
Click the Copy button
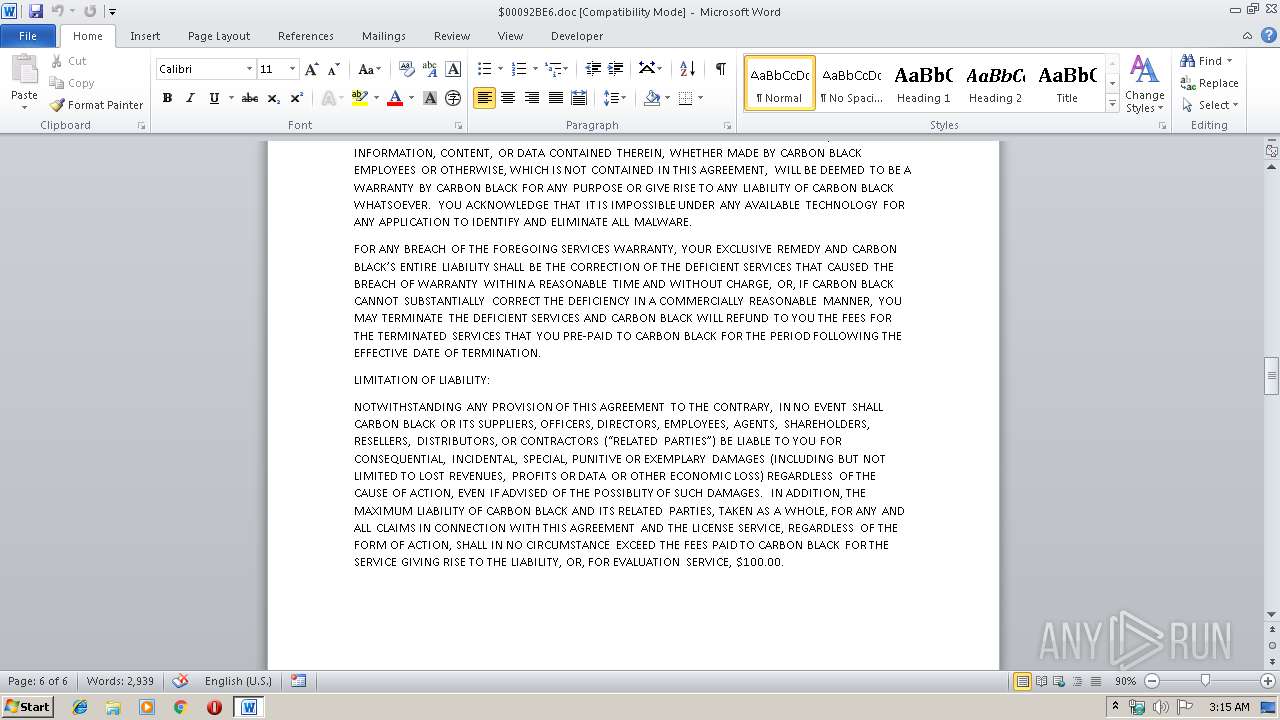pyautogui.click(x=72, y=83)
